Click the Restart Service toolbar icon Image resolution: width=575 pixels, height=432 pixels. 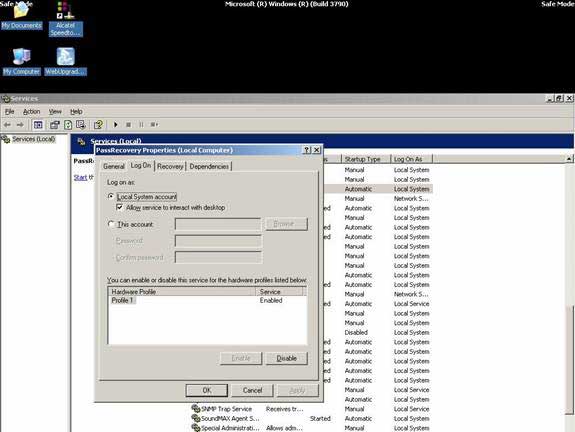pyautogui.click(x=154, y=125)
